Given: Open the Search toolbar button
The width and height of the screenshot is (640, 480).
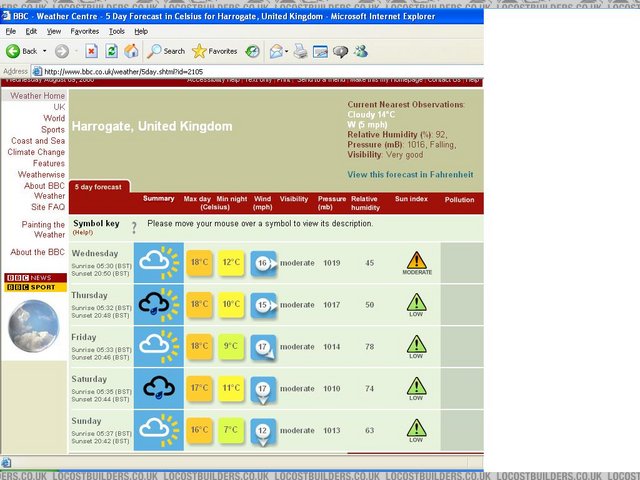Looking at the screenshot, I should point(166,51).
